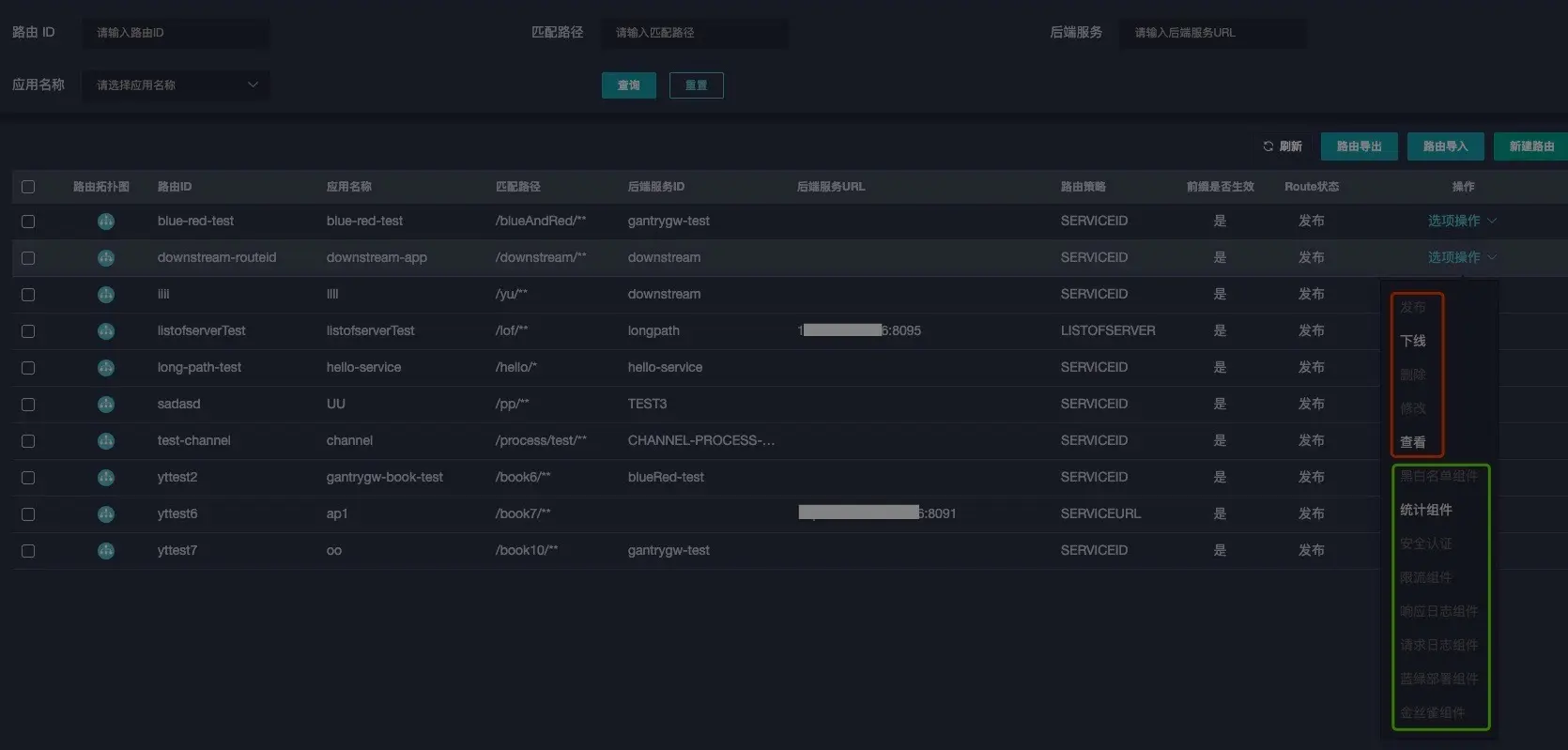1568x750 pixels.
Task: Check the test-channel row checkbox
Action: pyautogui.click(x=28, y=441)
